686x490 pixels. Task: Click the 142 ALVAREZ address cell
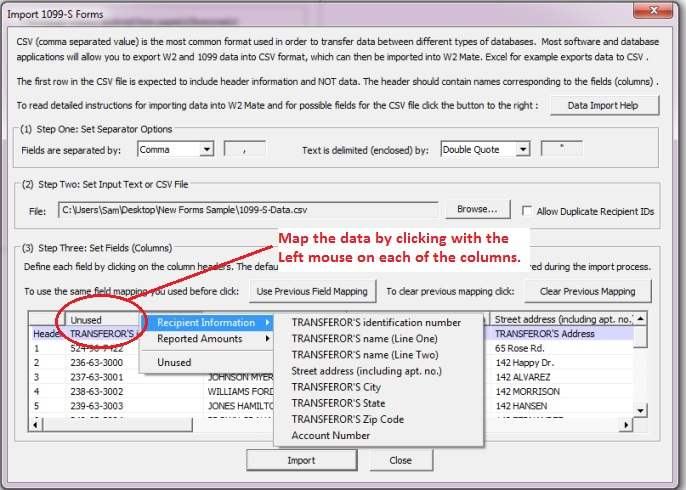[562, 377]
